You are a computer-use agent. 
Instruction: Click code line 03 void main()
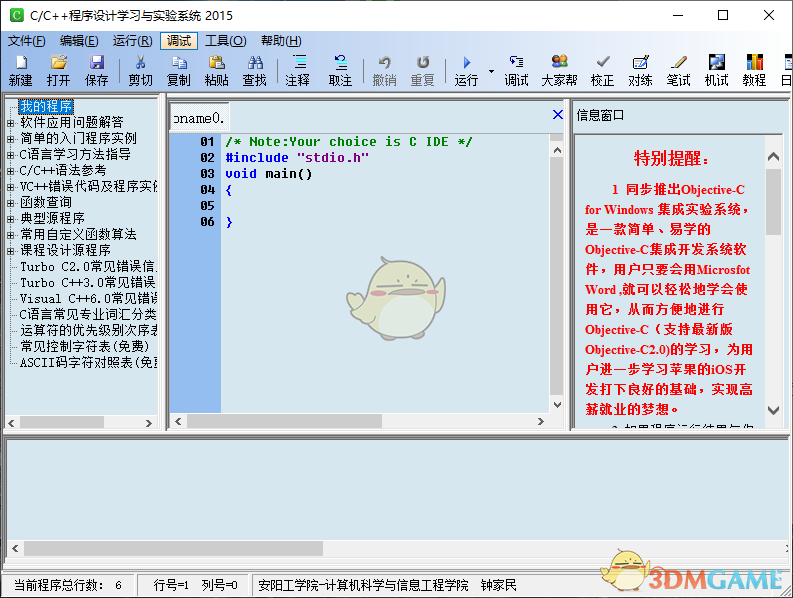(269, 174)
